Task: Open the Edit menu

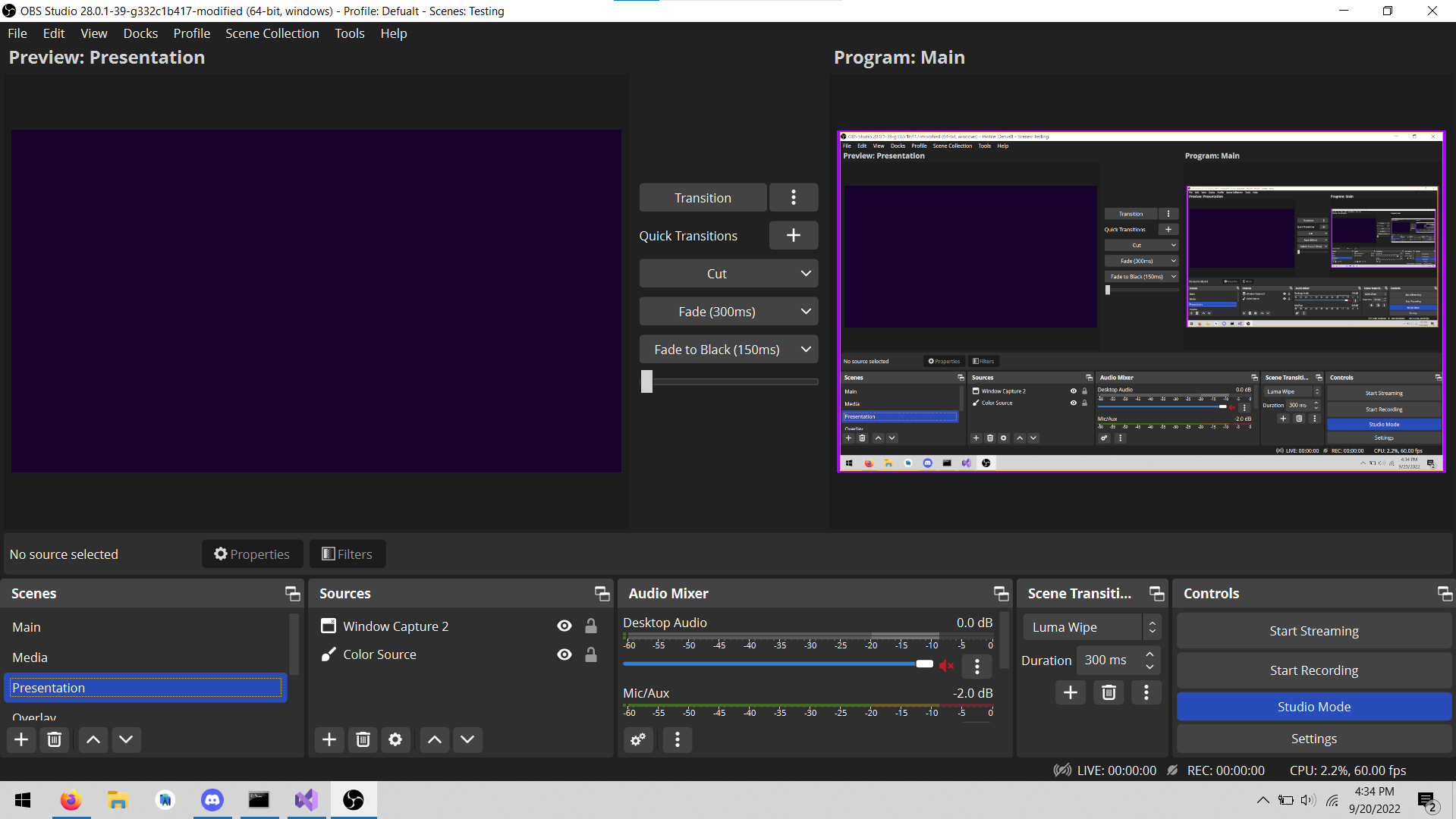Action: click(54, 33)
